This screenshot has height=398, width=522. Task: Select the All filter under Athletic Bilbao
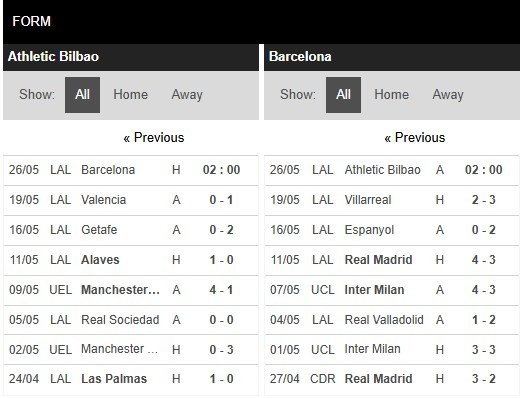(x=82, y=95)
